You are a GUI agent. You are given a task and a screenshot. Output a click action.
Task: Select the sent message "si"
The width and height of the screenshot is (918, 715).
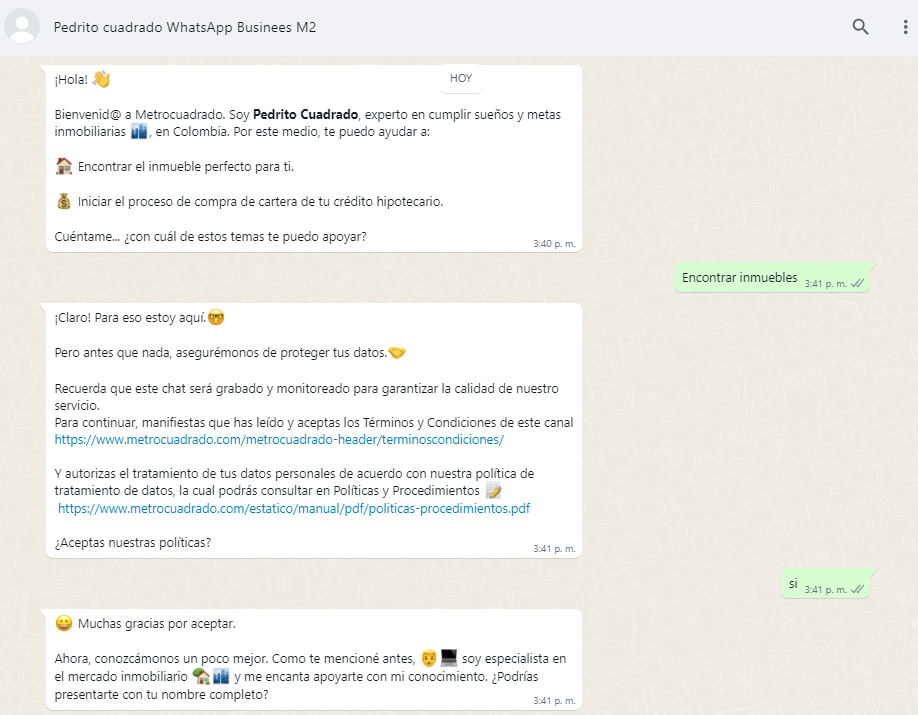coord(793,583)
